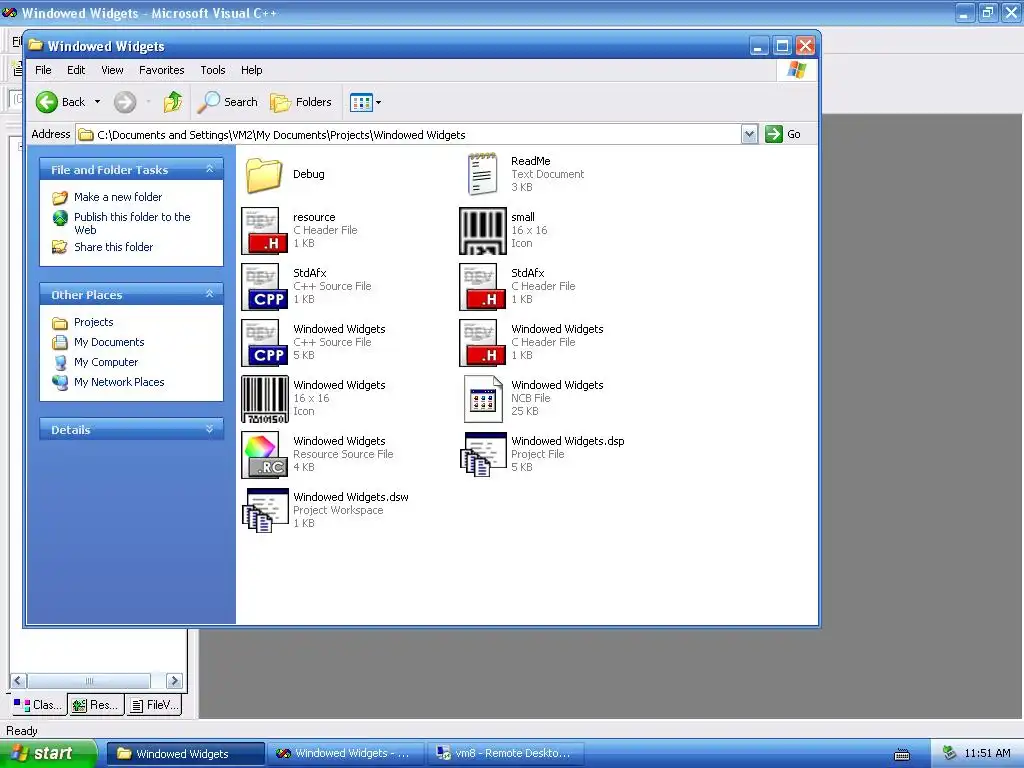Select the small 16 x 16 icon file
The height and width of the screenshot is (768, 1024).
click(x=483, y=231)
